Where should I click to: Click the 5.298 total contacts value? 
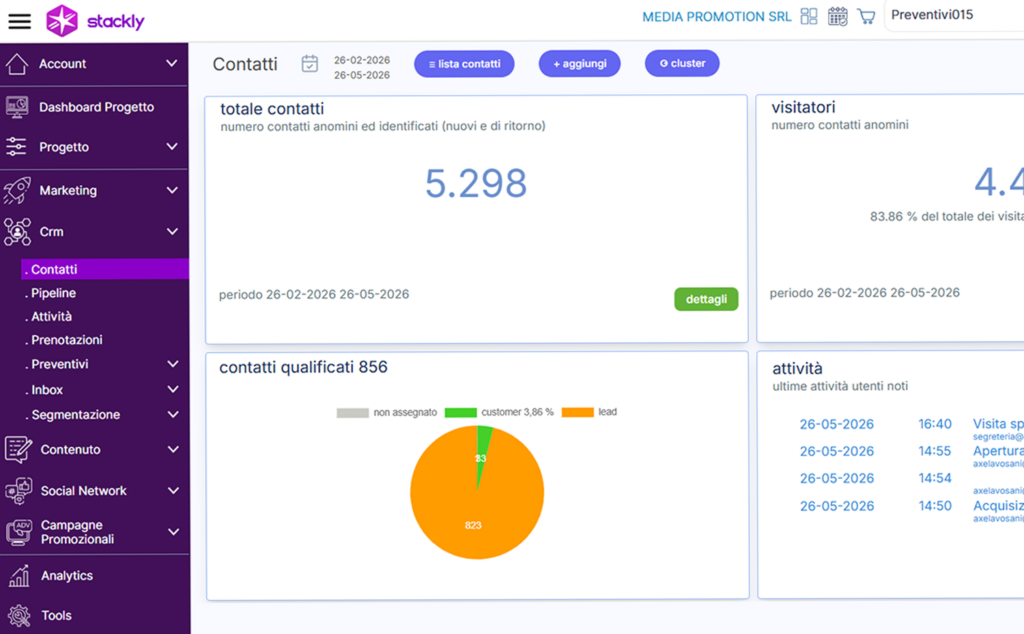pyautogui.click(x=475, y=183)
